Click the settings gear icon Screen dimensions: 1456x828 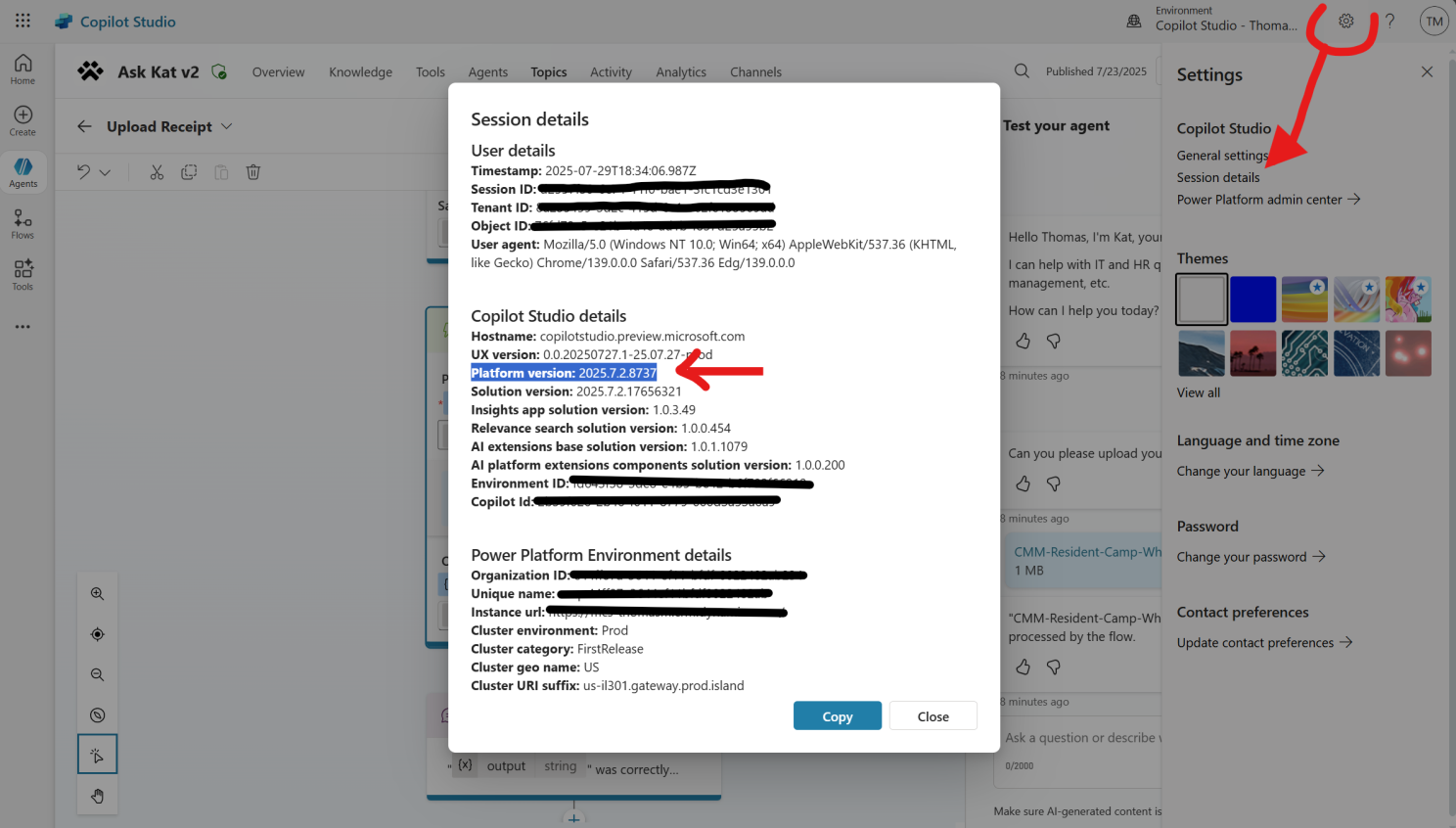pyautogui.click(x=1346, y=21)
